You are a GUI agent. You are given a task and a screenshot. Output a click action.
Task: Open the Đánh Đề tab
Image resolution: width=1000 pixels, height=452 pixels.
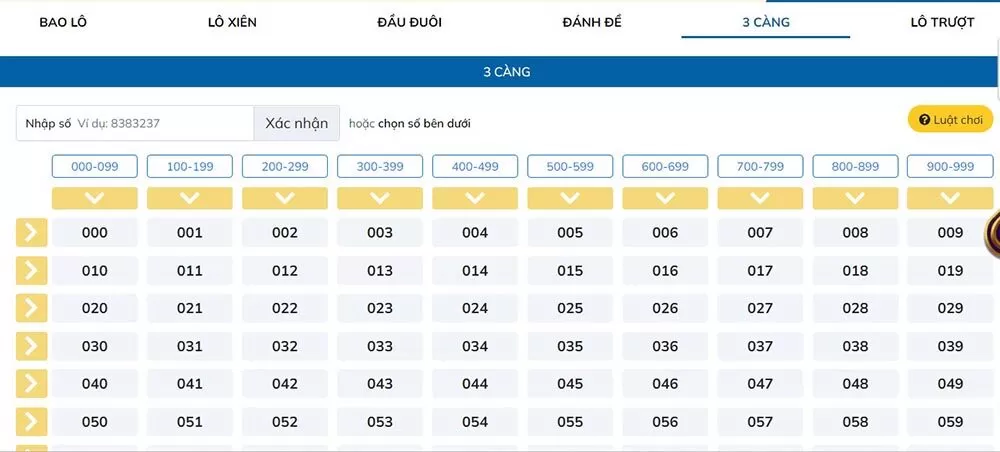(x=592, y=22)
